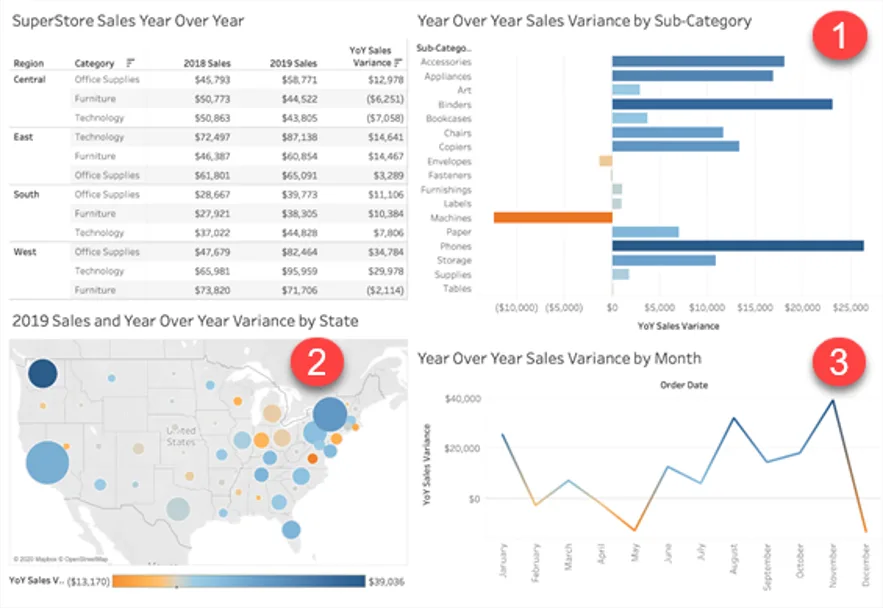Click the Supplies sub-category label
The width and height of the screenshot is (883, 608).
(x=453, y=274)
